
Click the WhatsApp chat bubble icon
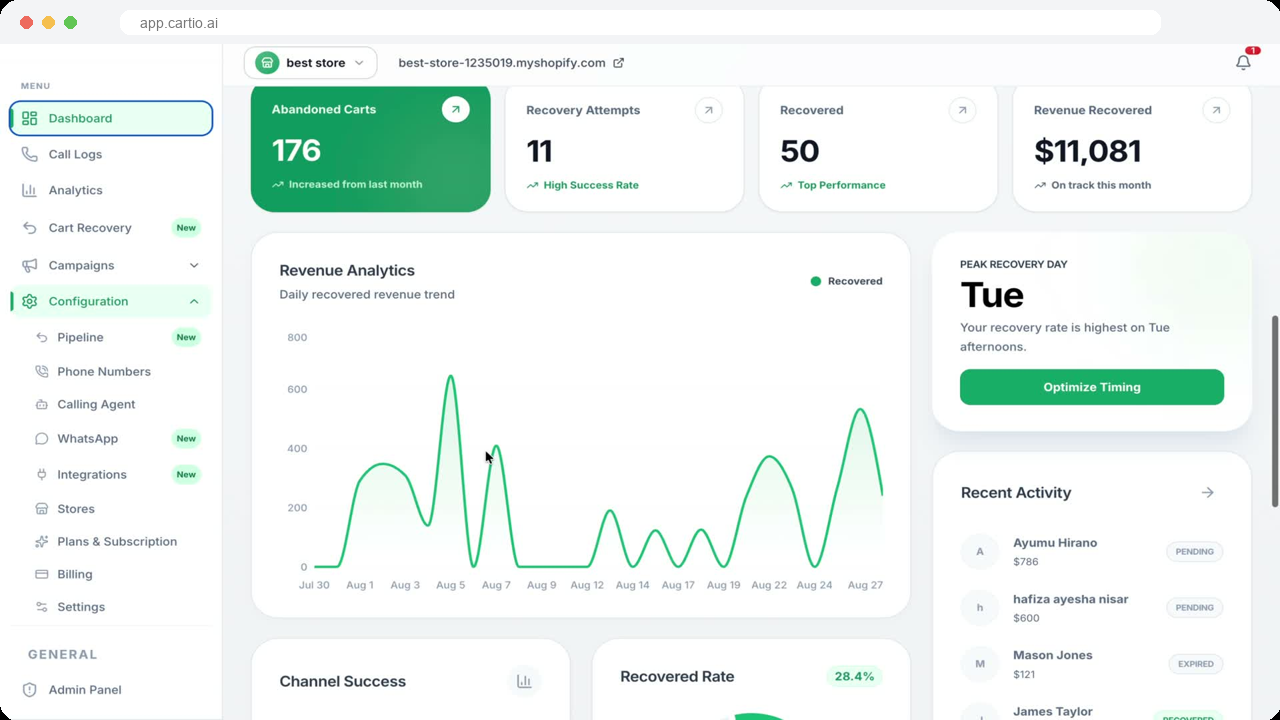[41, 438]
